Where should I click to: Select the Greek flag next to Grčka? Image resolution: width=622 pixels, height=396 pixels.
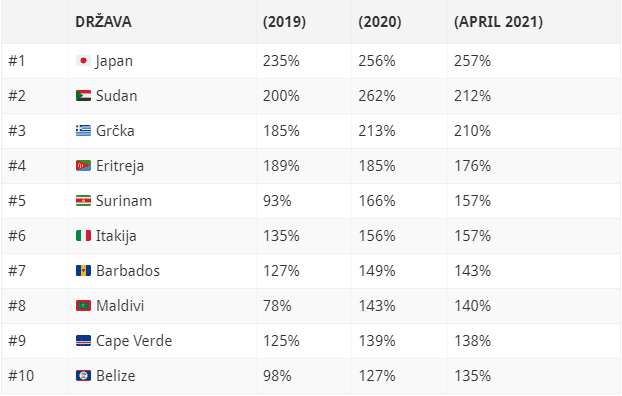(83, 131)
